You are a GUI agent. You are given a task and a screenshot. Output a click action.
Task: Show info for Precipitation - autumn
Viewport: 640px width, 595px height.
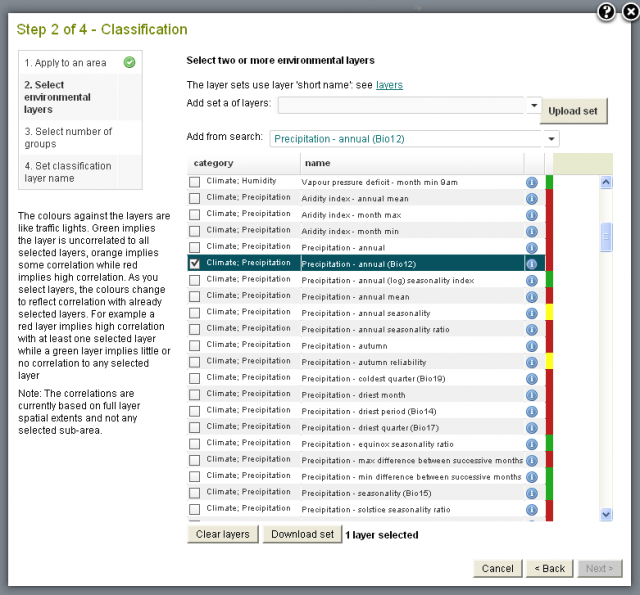pos(531,346)
